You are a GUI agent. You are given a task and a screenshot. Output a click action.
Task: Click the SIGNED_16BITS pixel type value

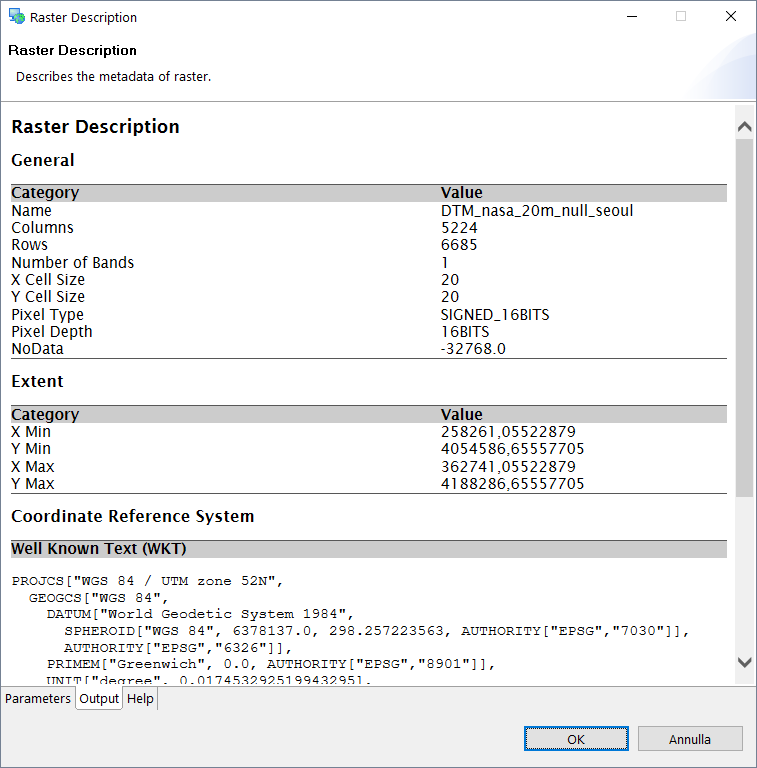click(x=495, y=315)
